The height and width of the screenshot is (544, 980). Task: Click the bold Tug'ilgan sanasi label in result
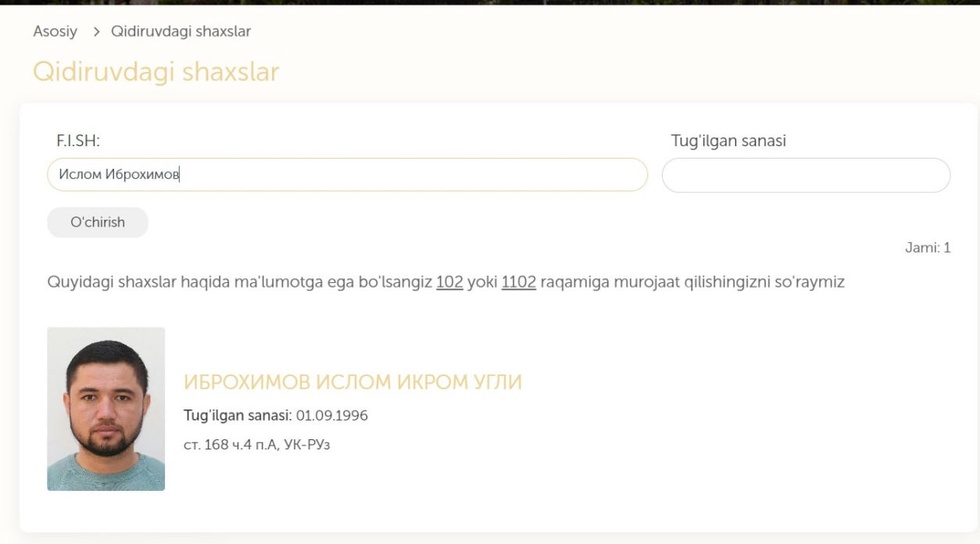click(237, 415)
